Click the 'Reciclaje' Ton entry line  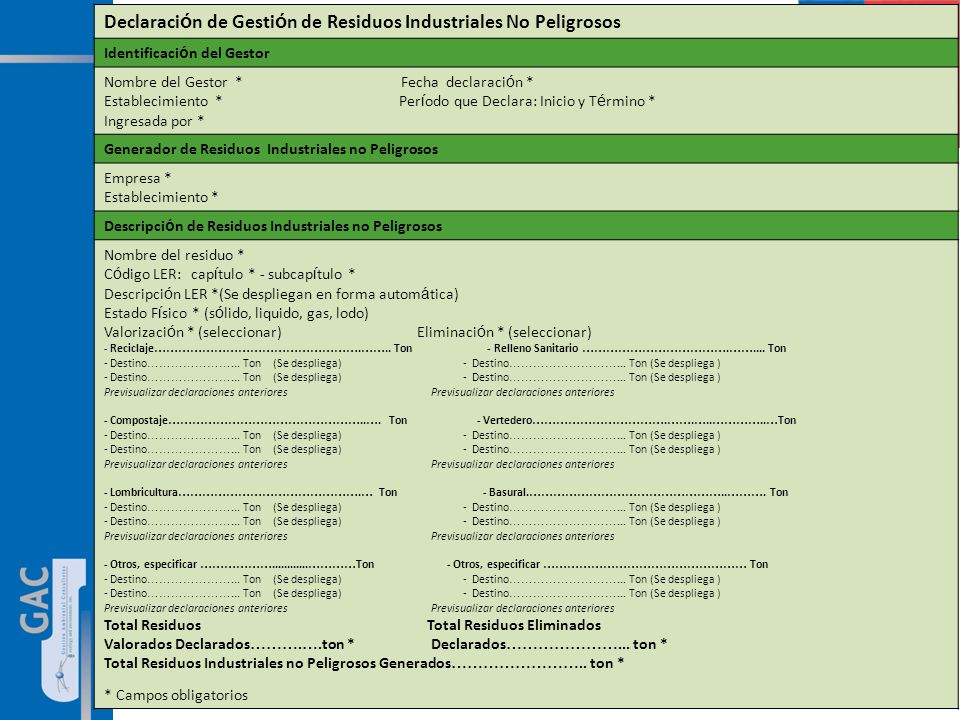pos(258,348)
